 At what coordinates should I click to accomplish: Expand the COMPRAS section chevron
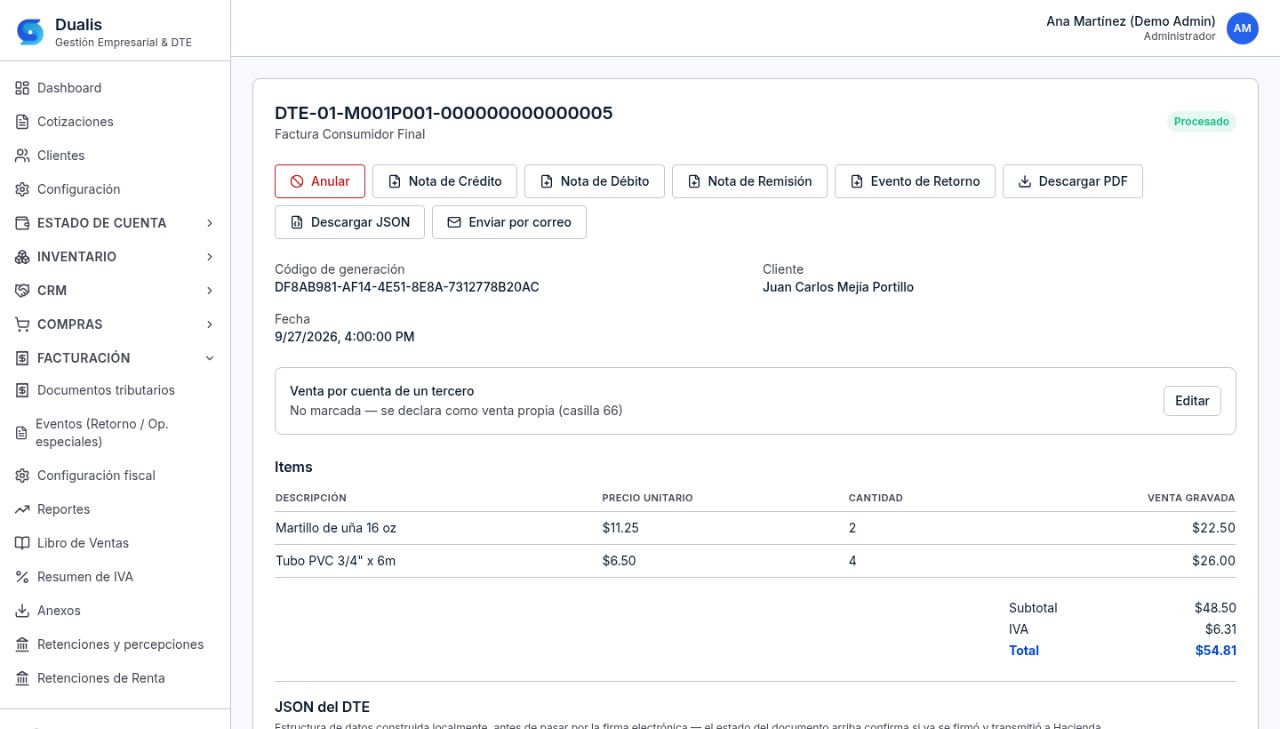209,325
